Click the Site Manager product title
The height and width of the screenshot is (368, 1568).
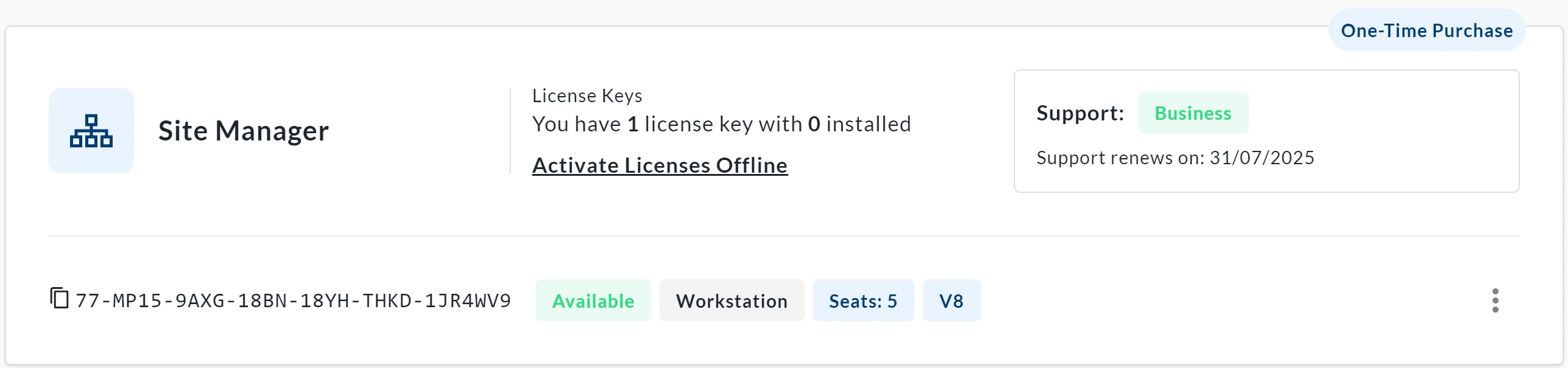coord(244,131)
